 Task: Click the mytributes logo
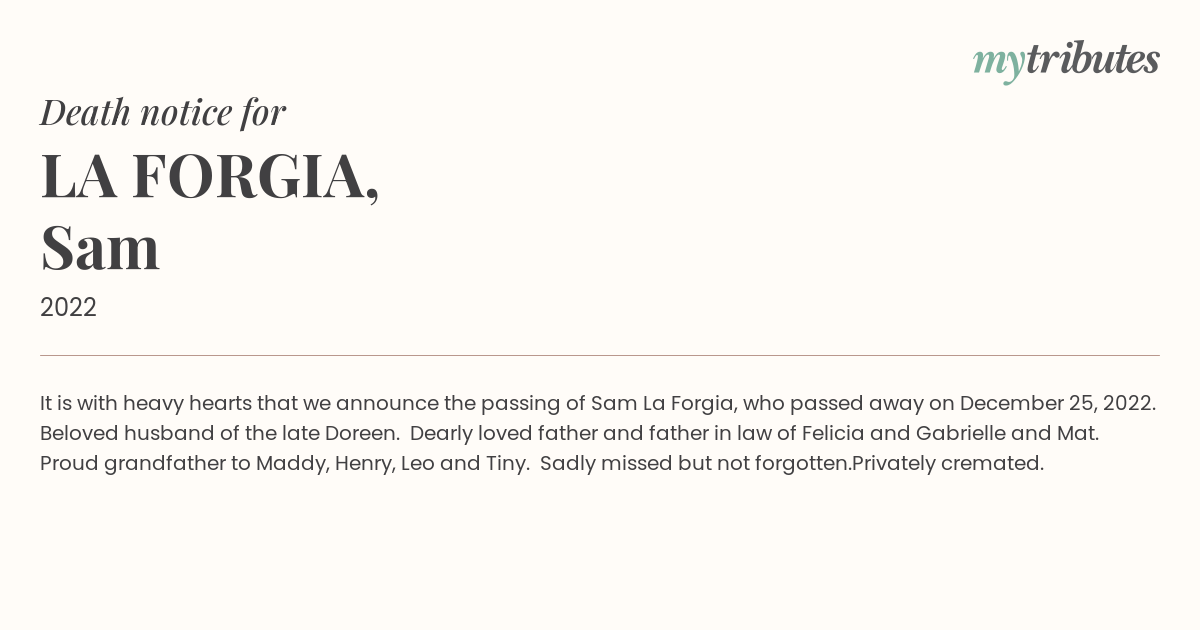(1066, 61)
